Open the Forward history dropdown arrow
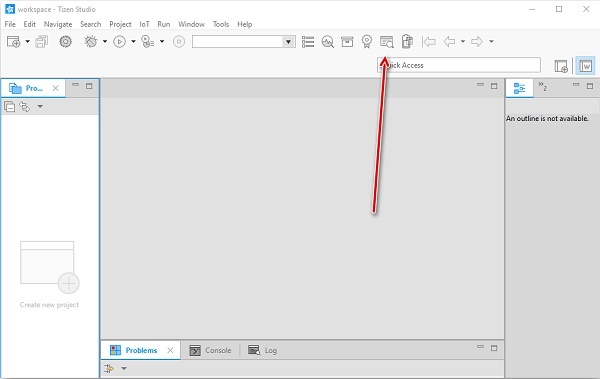Viewport: 600px width, 379px height. [x=491, y=41]
